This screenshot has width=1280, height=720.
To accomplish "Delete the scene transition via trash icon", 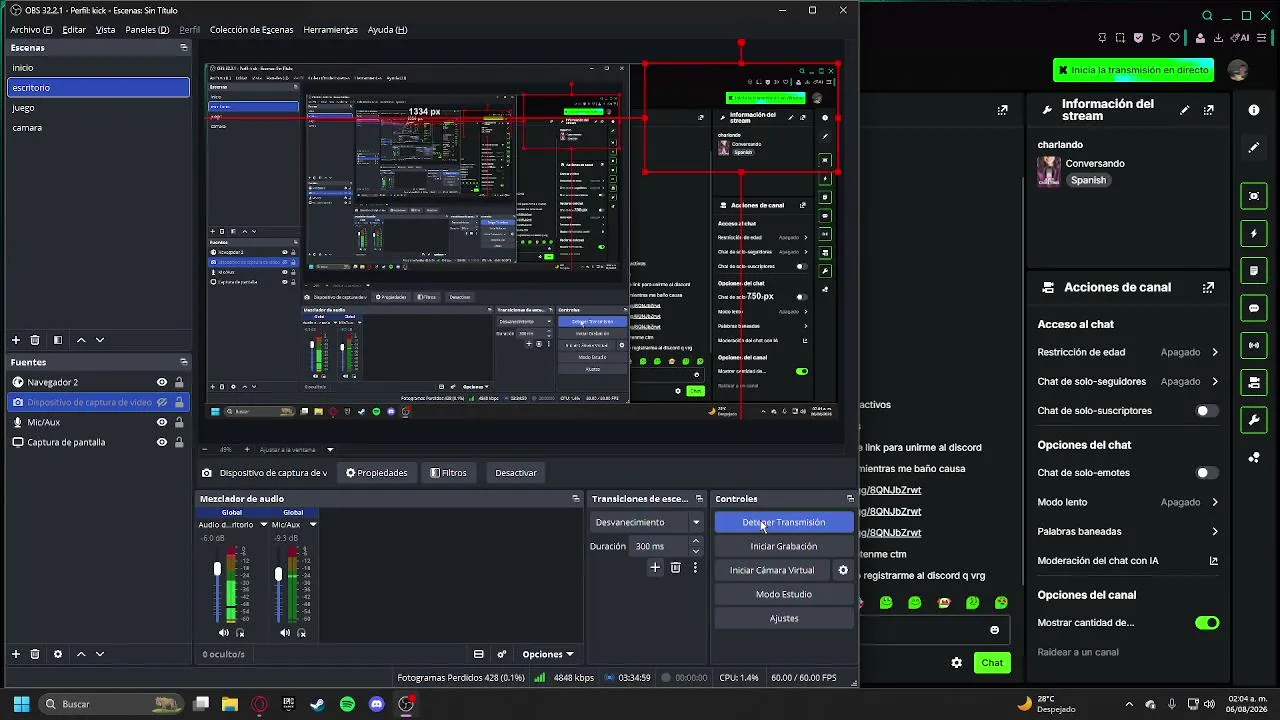I will point(676,568).
